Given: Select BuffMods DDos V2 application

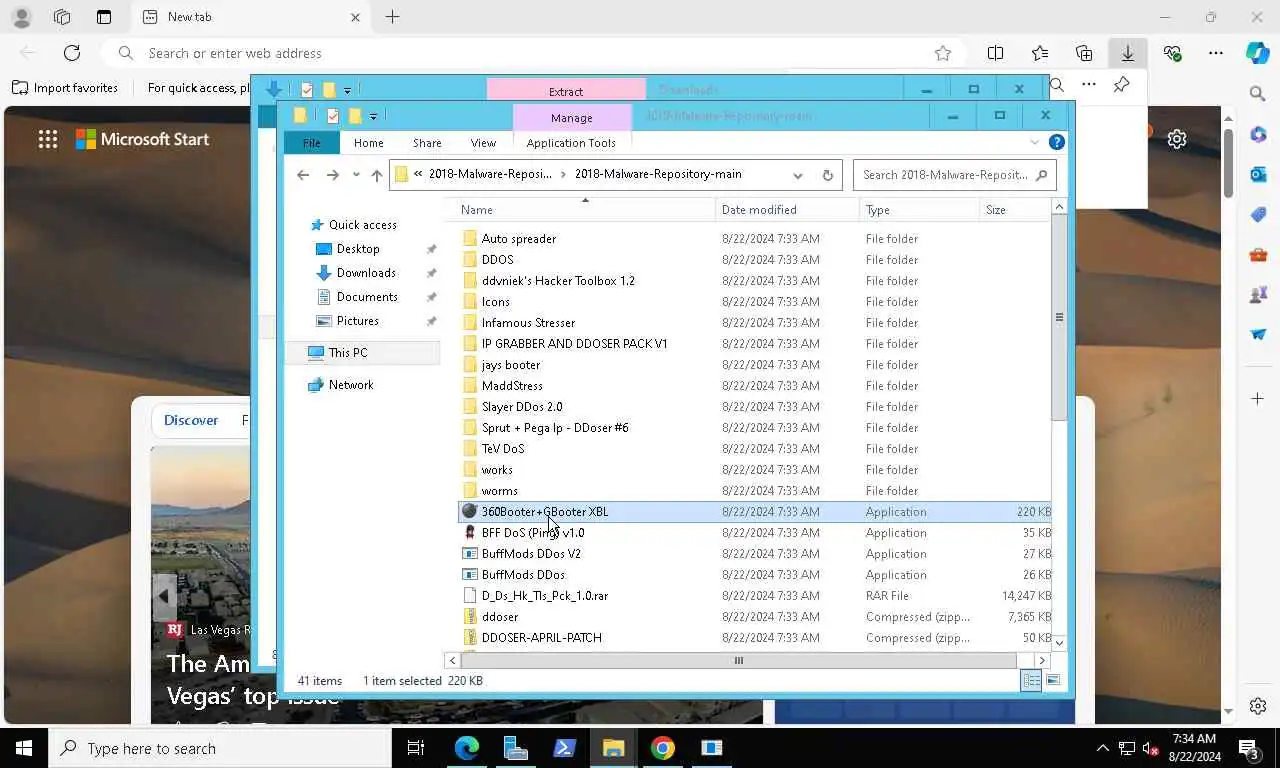Looking at the screenshot, I should tap(531, 554).
